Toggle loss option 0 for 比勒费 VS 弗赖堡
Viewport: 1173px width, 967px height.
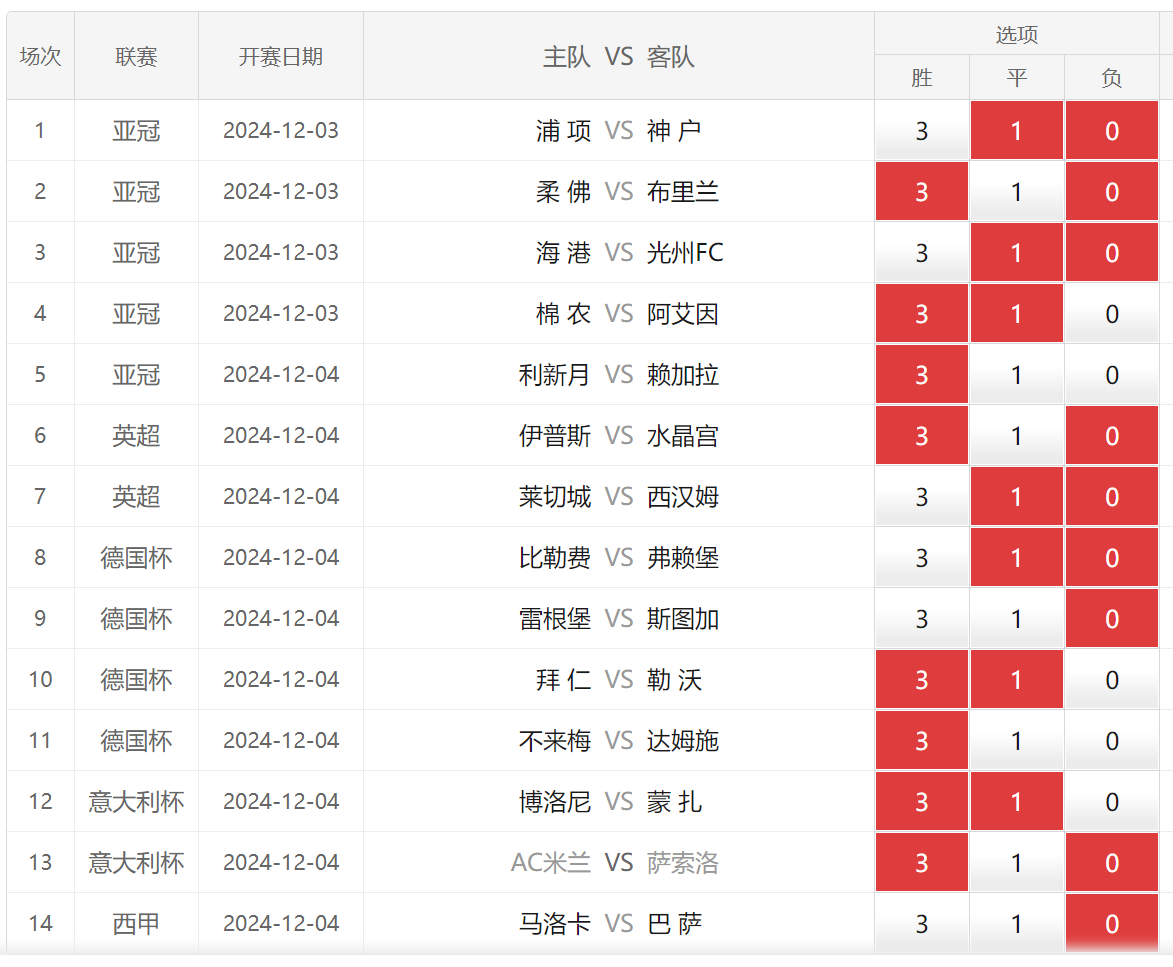pyautogui.click(x=1112, y=558)
